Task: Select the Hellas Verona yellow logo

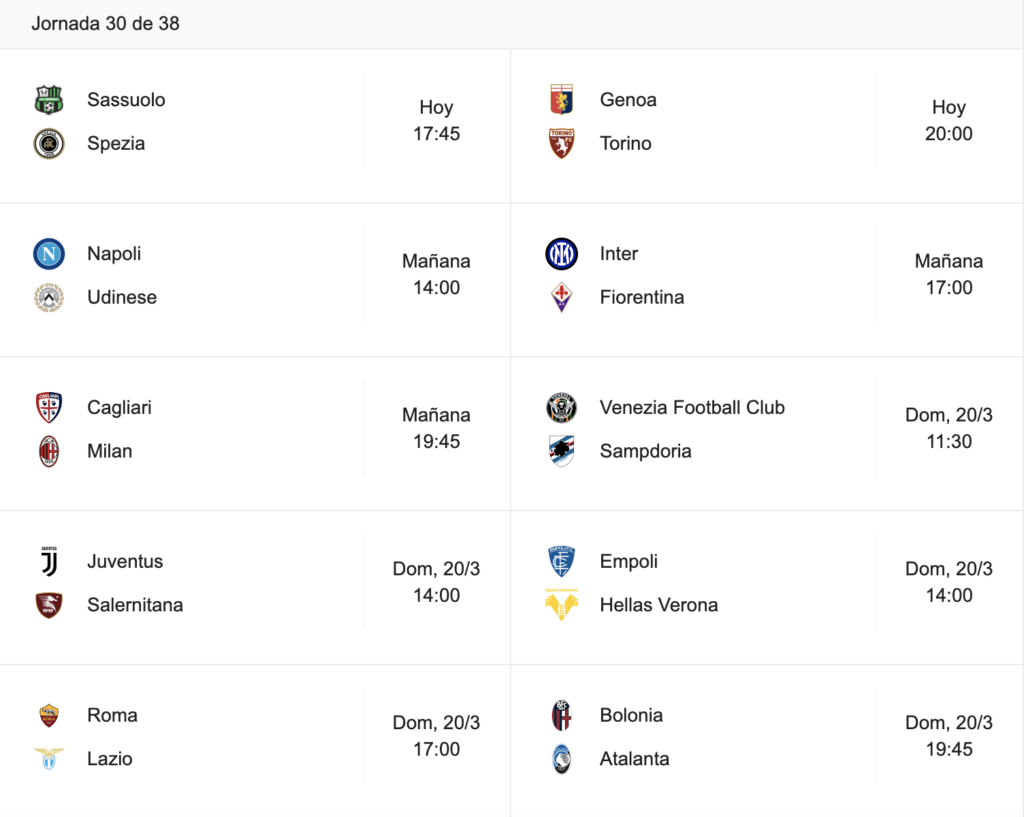Action: point(562,605)
